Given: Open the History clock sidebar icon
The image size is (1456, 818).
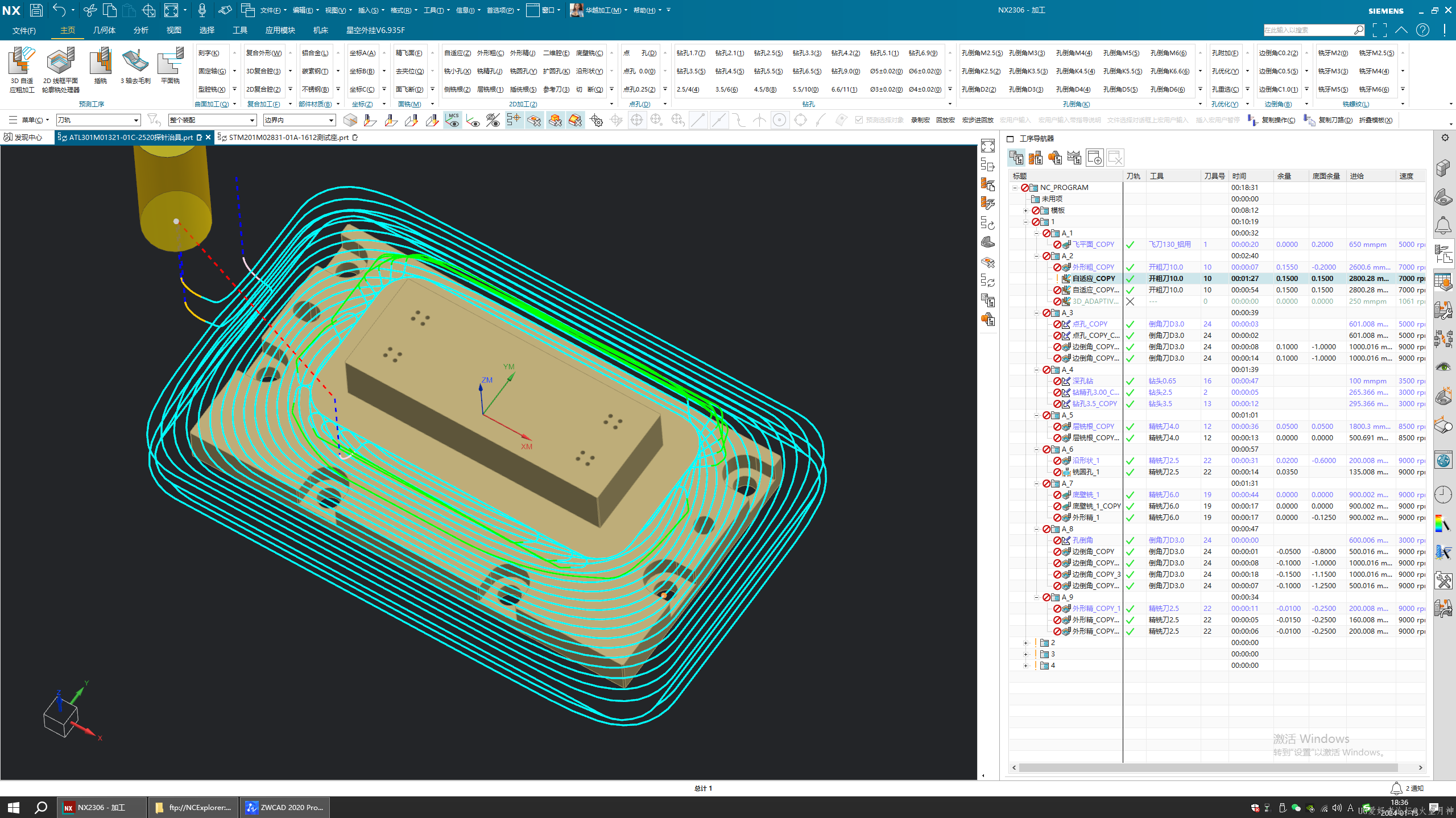Looking at the screenshot, I should 1443,494.
